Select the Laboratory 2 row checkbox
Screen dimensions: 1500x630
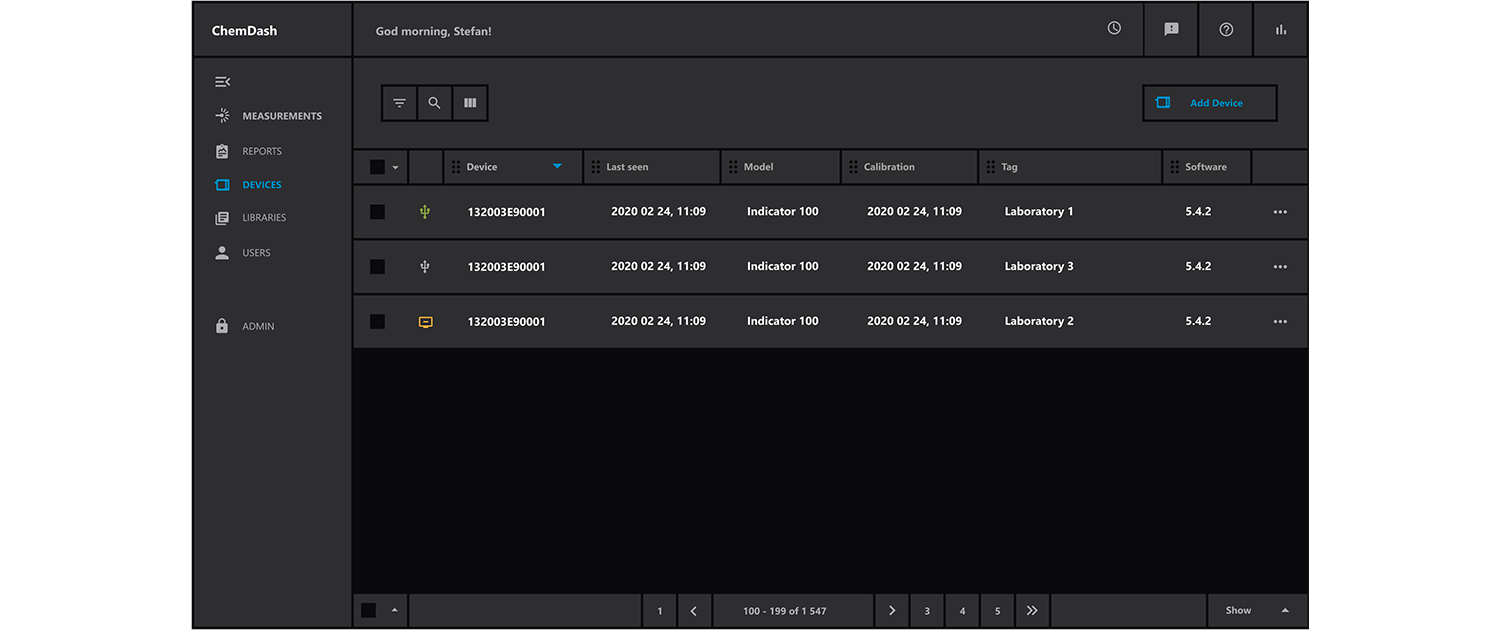tap(377, 322)
